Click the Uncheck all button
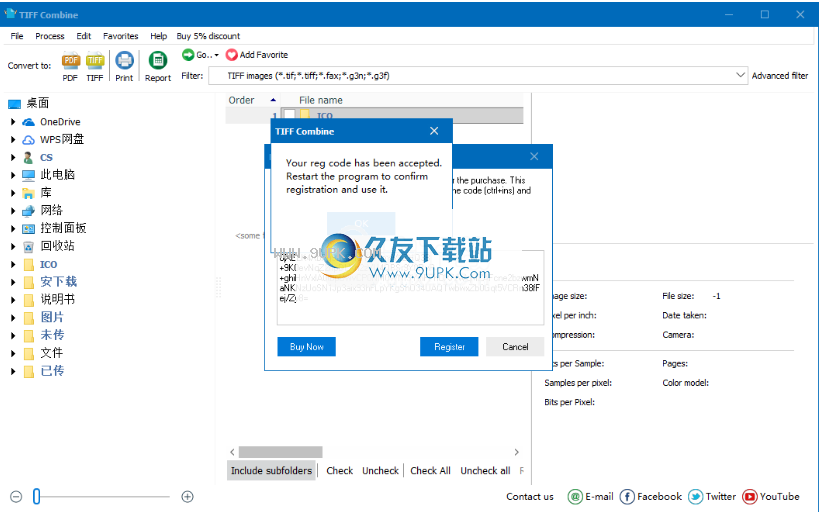The width and height of the screenshot is (819, 512). click(x=485, y=471)
